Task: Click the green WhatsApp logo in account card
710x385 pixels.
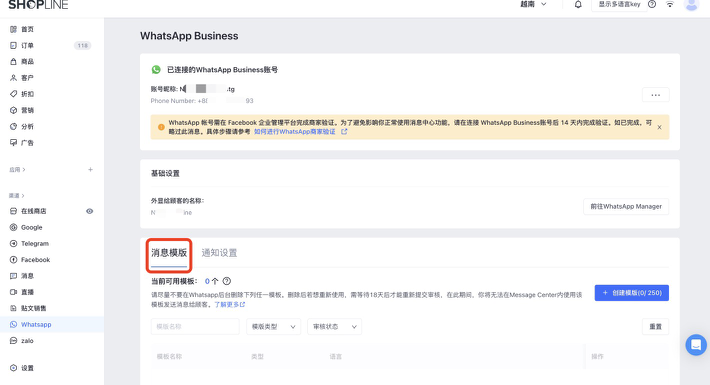Action: tap(156, 70)
